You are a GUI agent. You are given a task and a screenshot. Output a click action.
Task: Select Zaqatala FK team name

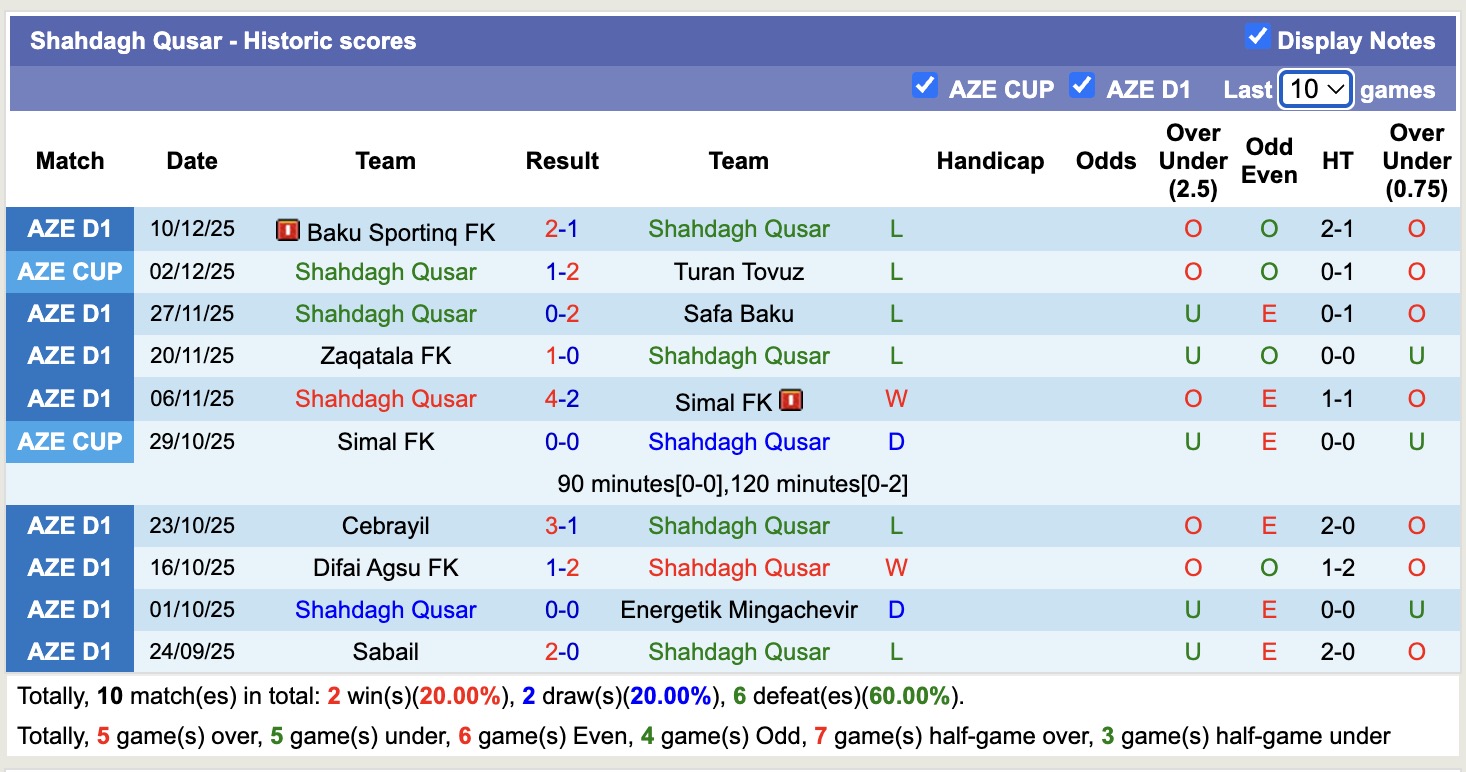[x=385, y=356]
